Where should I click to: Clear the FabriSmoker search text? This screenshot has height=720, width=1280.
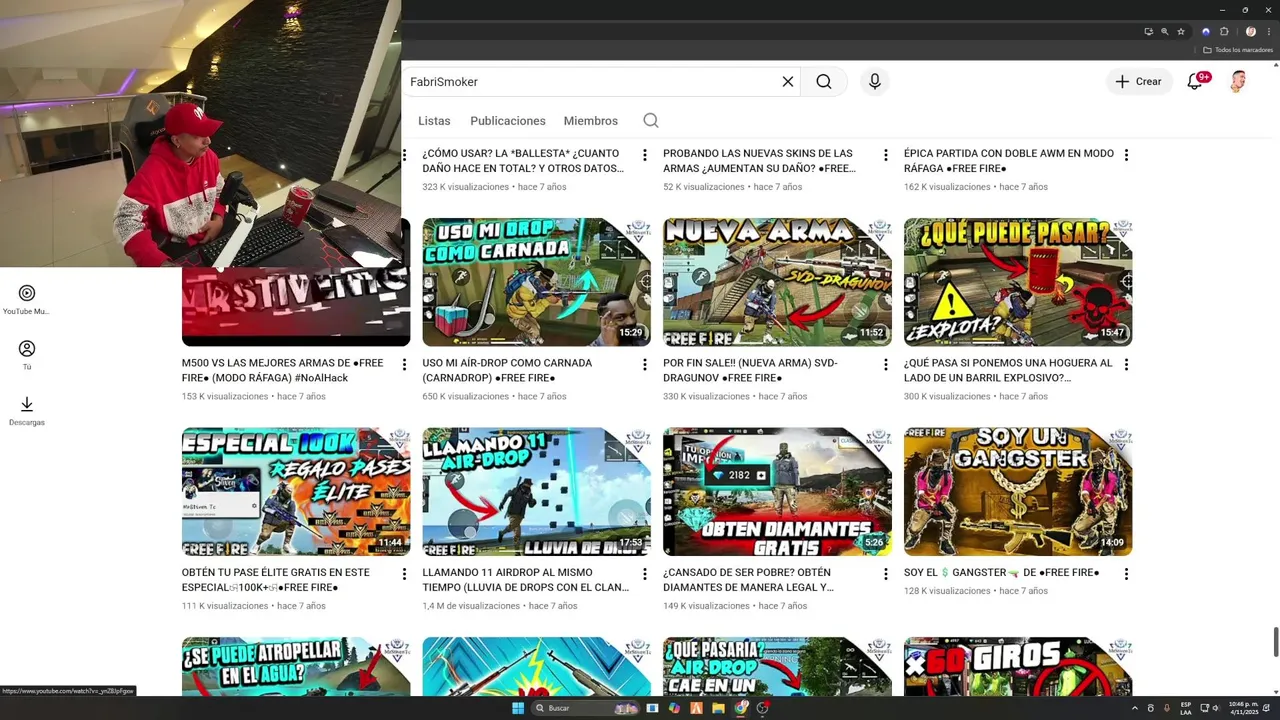tap(788, 82)
